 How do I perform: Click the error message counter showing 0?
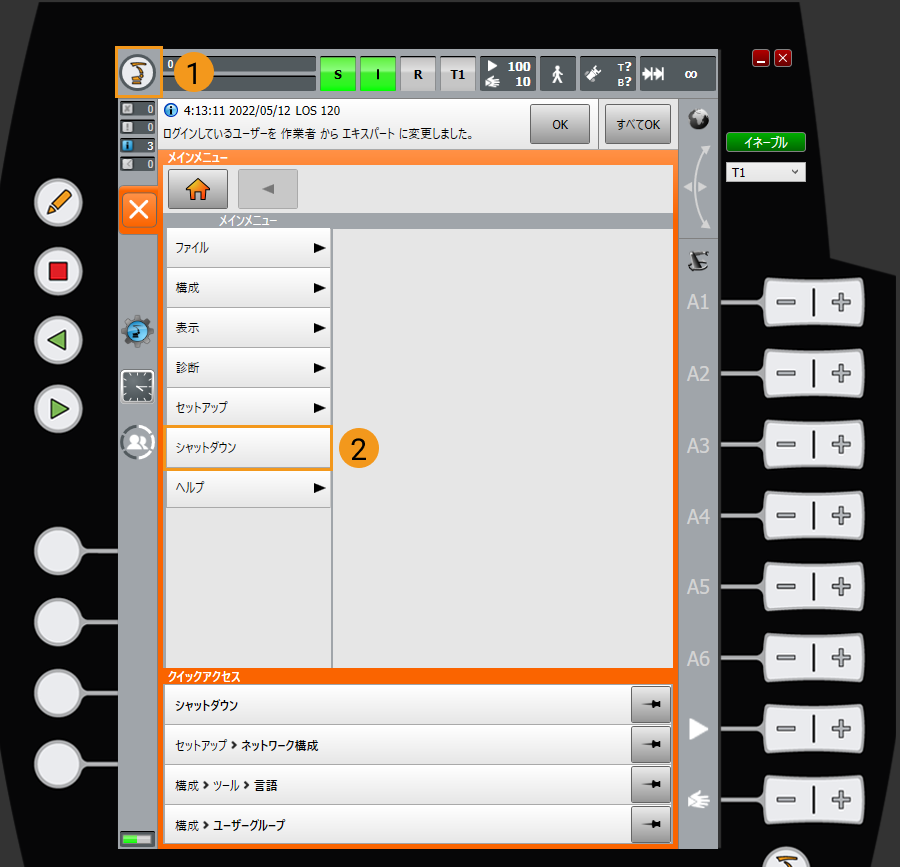137,108
